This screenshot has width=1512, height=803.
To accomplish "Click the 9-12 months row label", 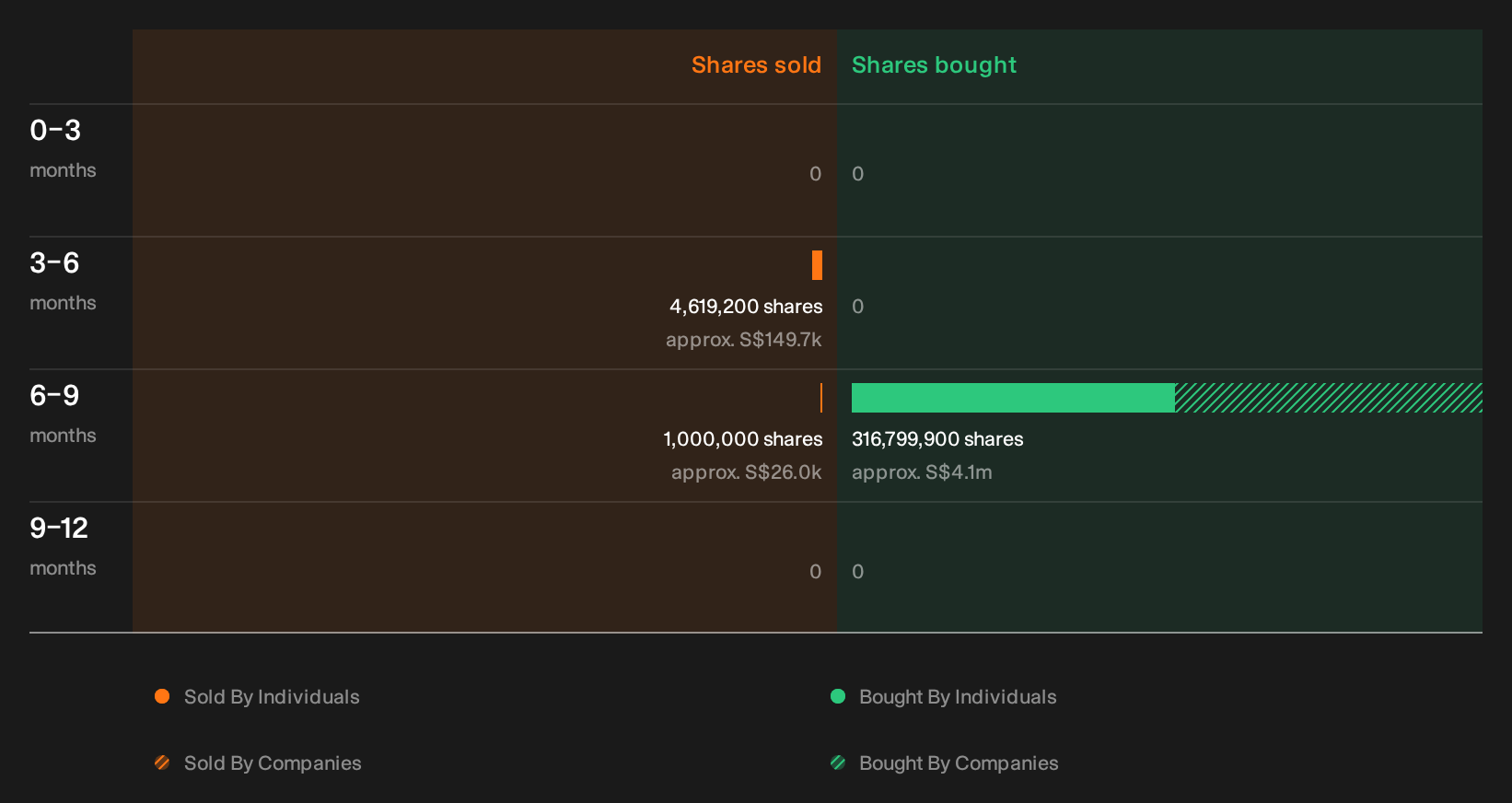I will [63, 546].
